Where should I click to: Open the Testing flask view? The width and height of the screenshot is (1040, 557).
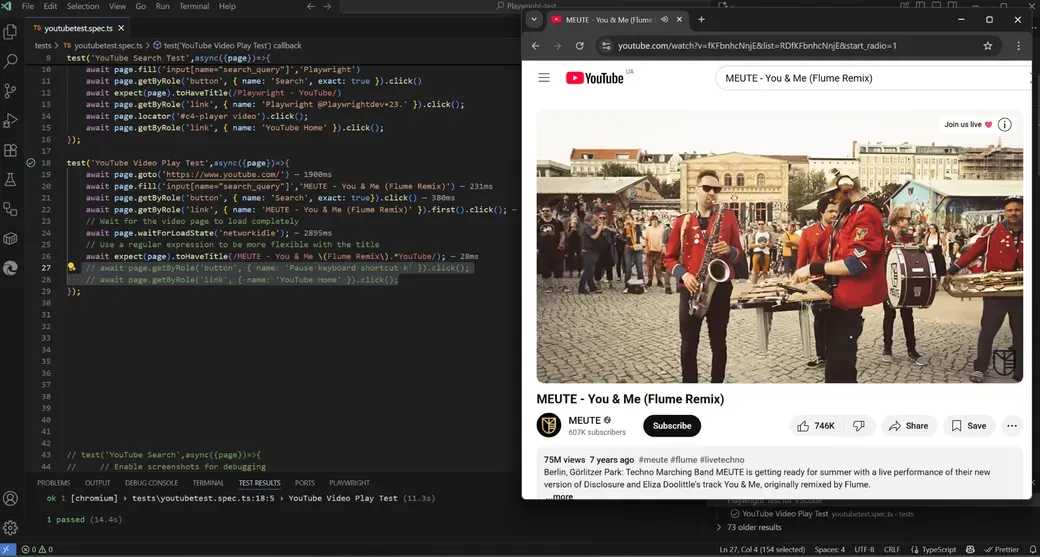coord(10,180)
